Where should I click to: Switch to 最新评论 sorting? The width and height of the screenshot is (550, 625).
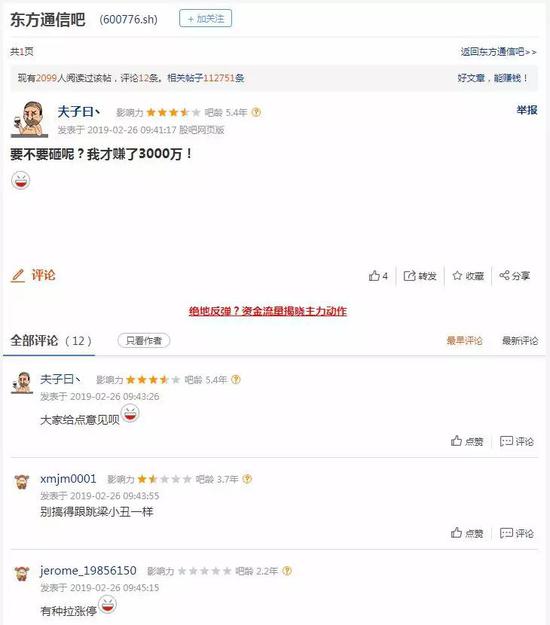tap(520, 340)
